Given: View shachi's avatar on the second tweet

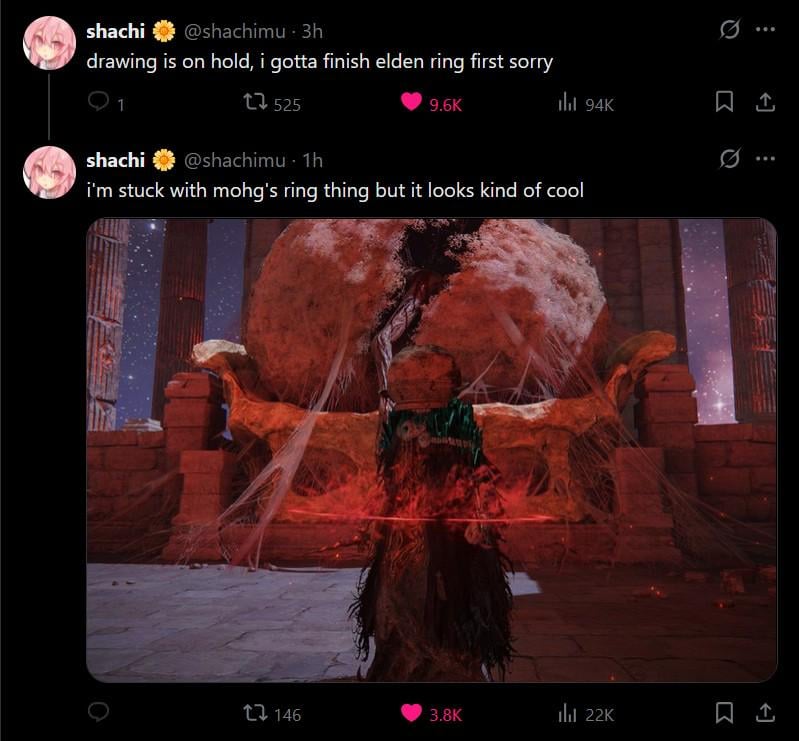Looking at the screenshot, I should pyautogui.click(x=49, y=172).
